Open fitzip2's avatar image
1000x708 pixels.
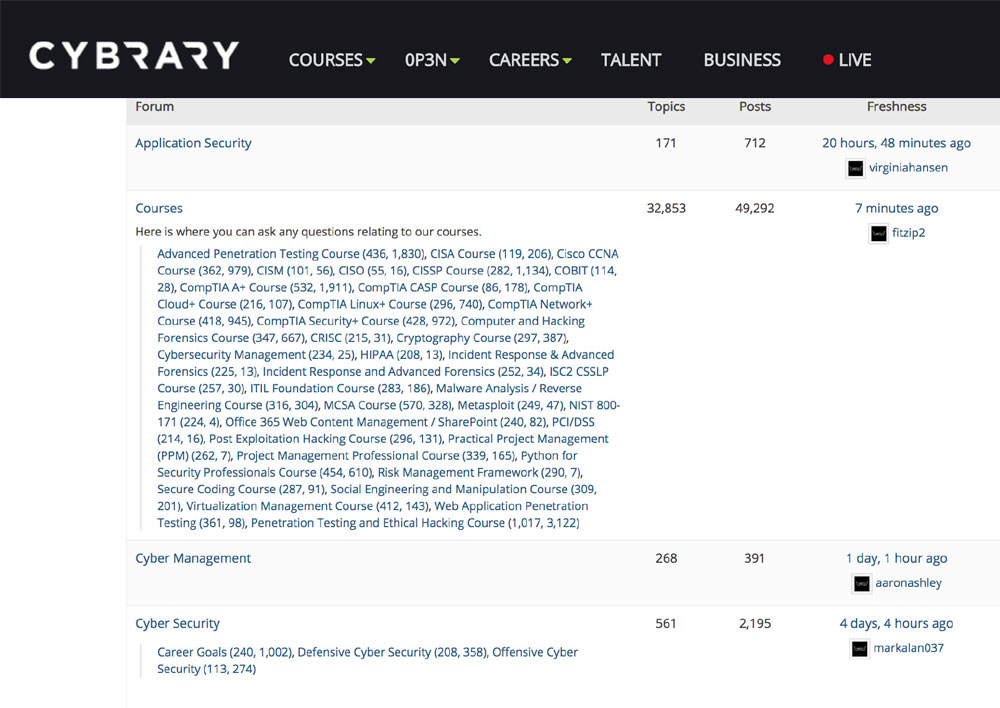(878, 233)
